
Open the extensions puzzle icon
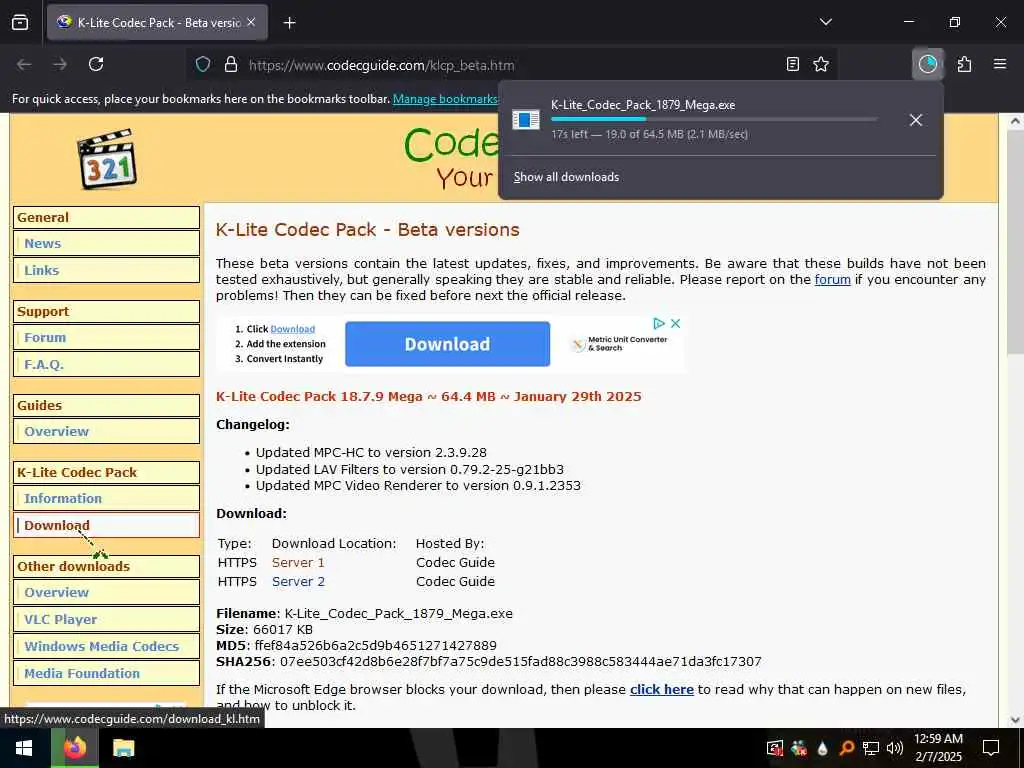pyautogui.click(x=964, y=64)
